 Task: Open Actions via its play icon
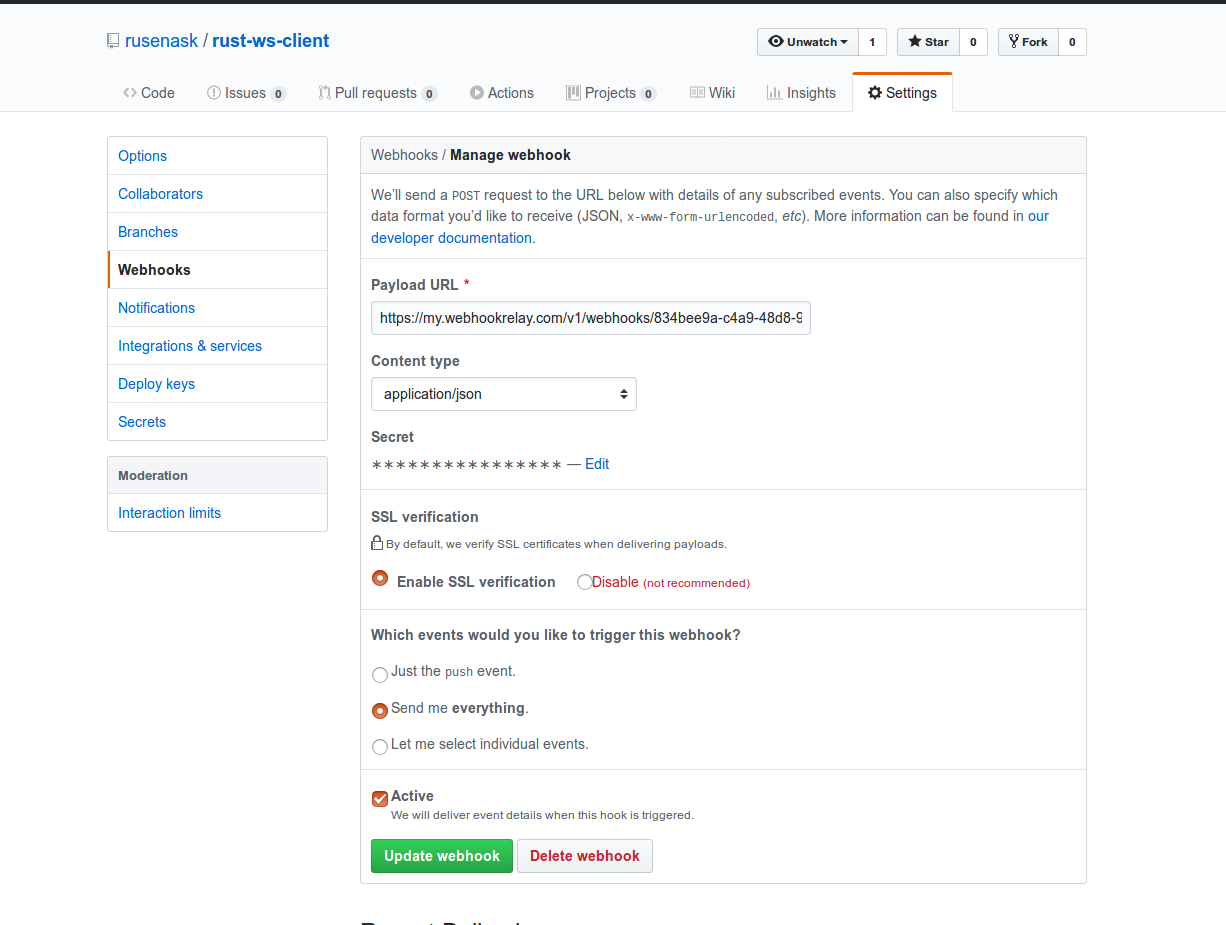[475, 92]
